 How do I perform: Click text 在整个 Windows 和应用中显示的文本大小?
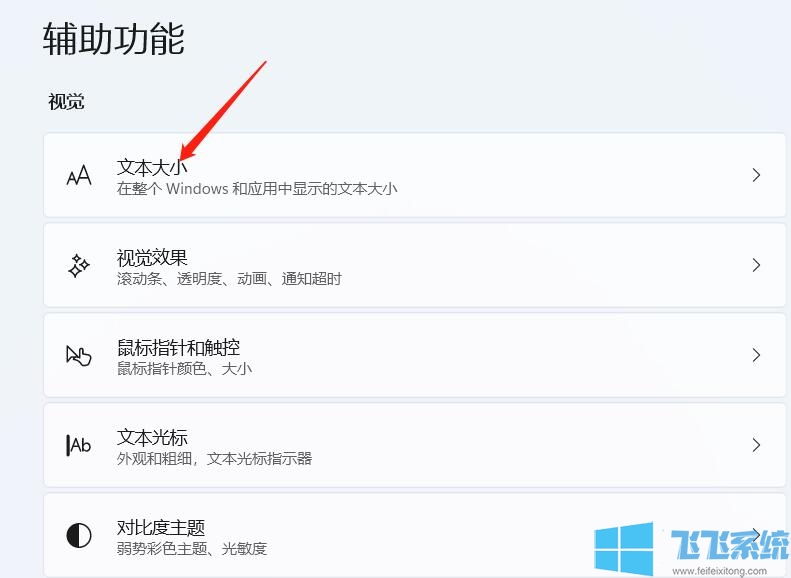257,189
